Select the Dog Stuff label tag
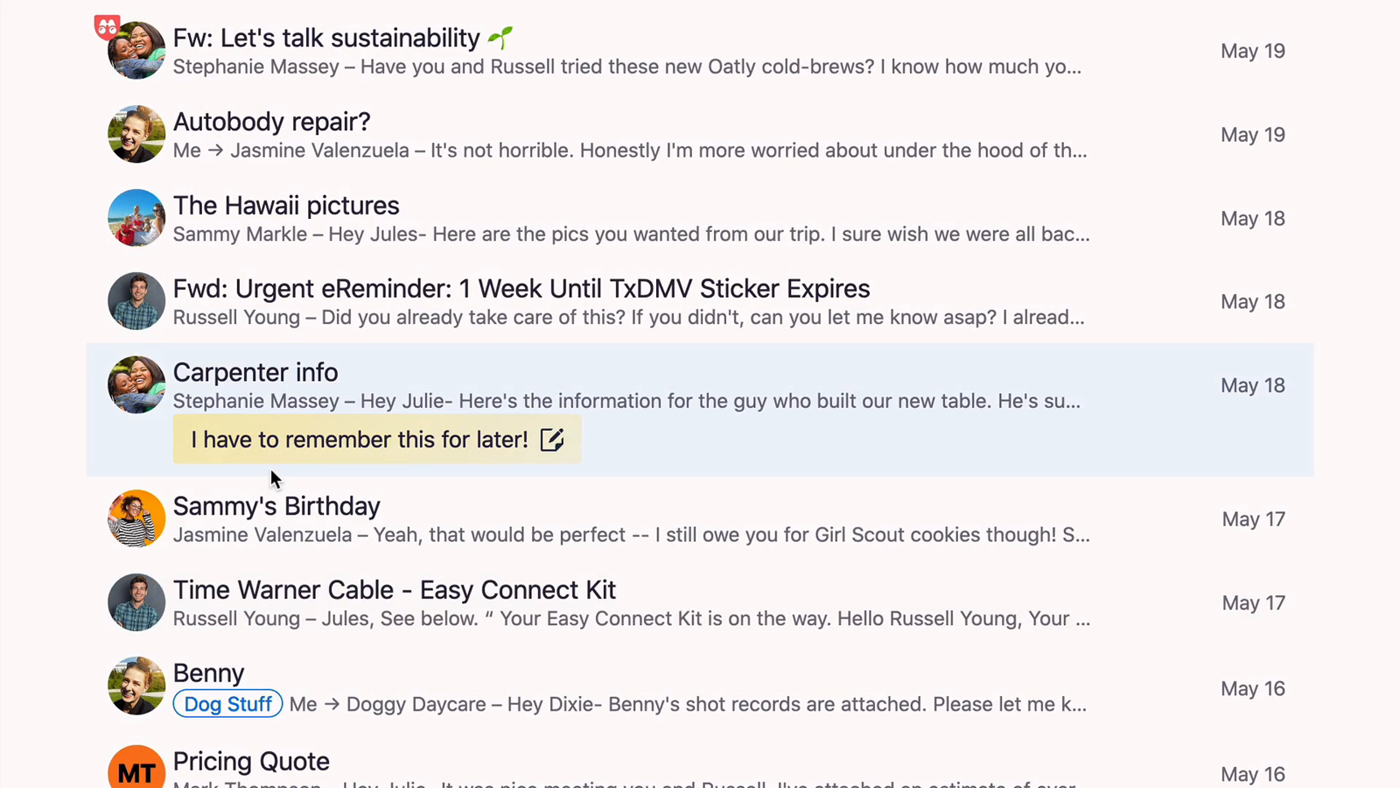The image size is (1400, 788). 228,704
